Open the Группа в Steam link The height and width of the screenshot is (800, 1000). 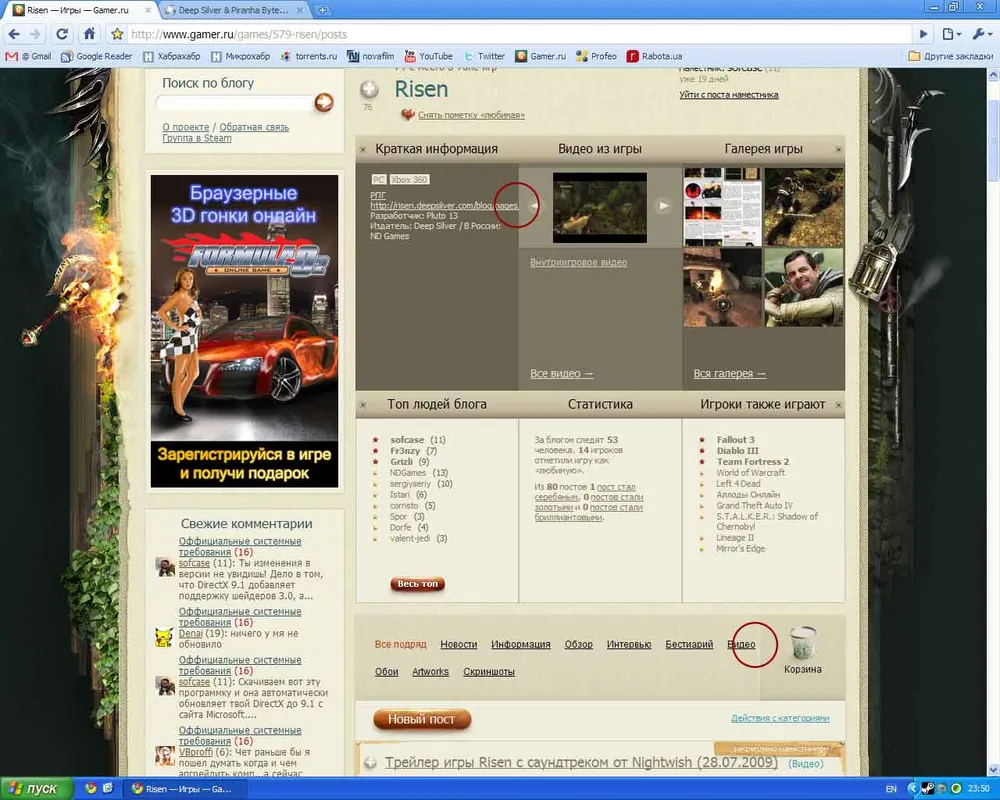pyautogui.click(x=196, y=138)
